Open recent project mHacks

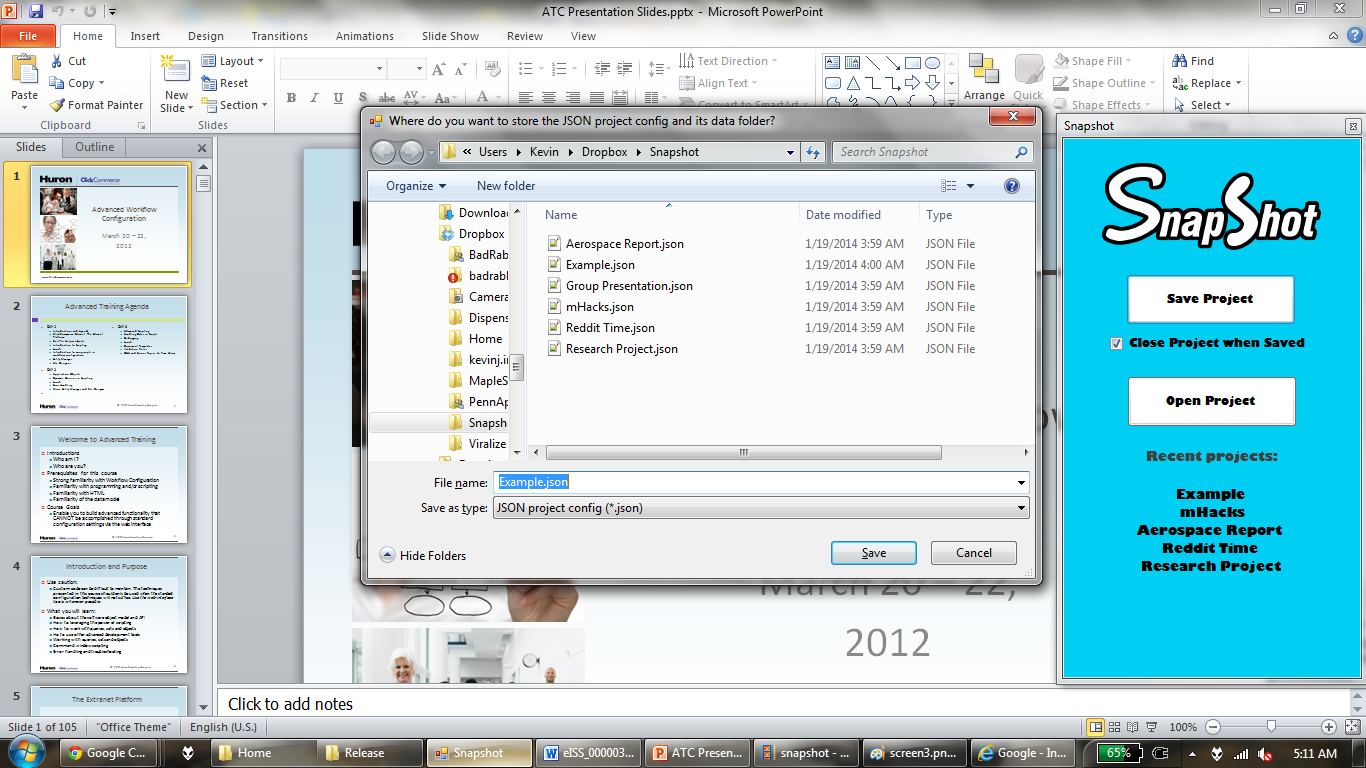coord(1210,512)
